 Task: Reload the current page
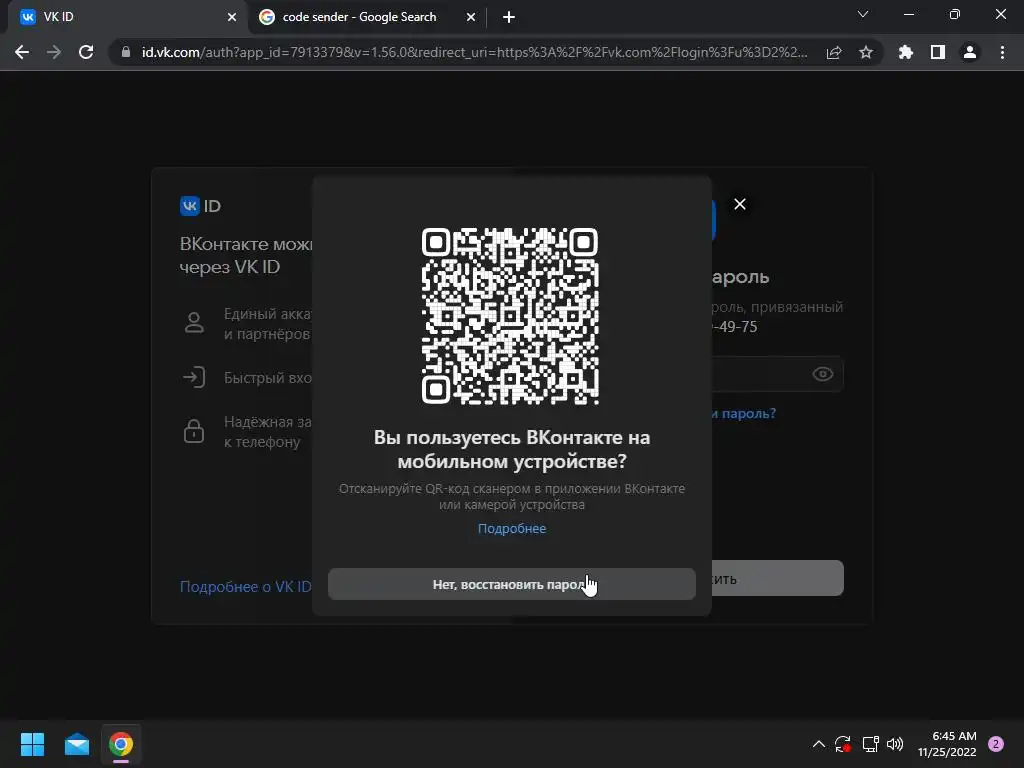point(86,52)
